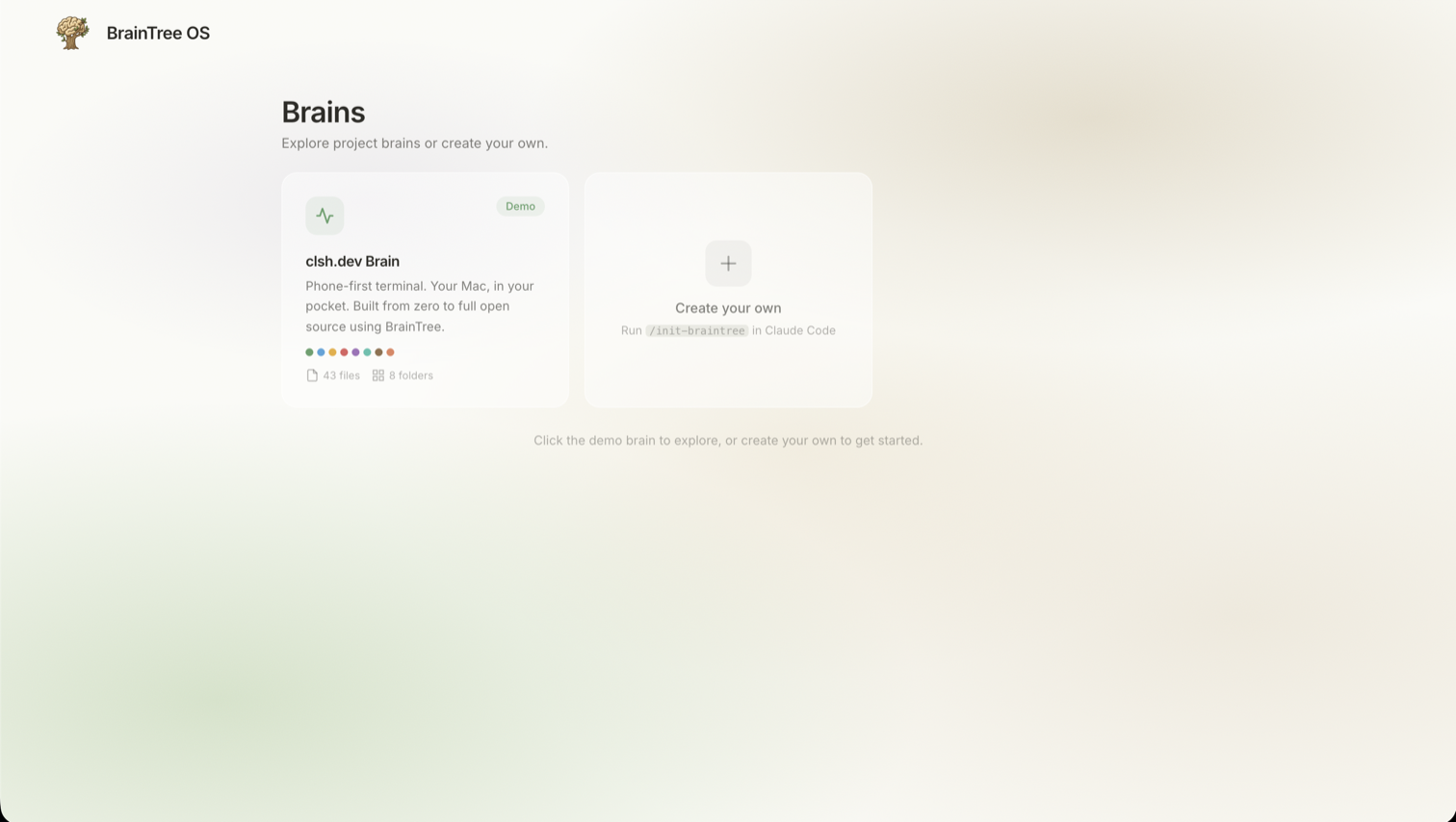1456x822 pixels.
Task: Click the grid icon beside 8 folders
Action: 378,375
